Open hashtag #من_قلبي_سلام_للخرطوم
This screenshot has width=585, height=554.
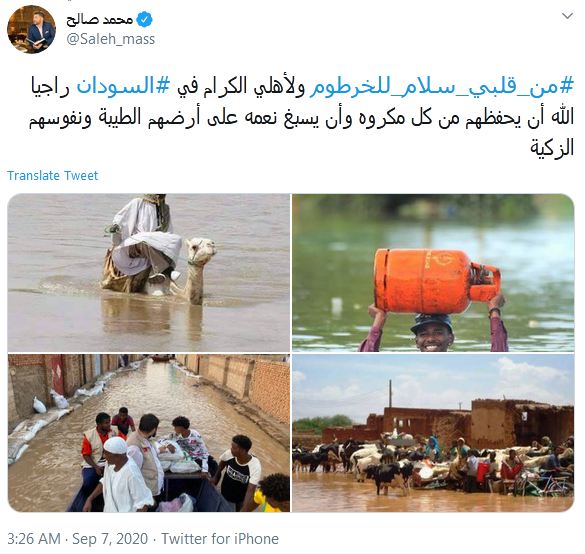441,87
